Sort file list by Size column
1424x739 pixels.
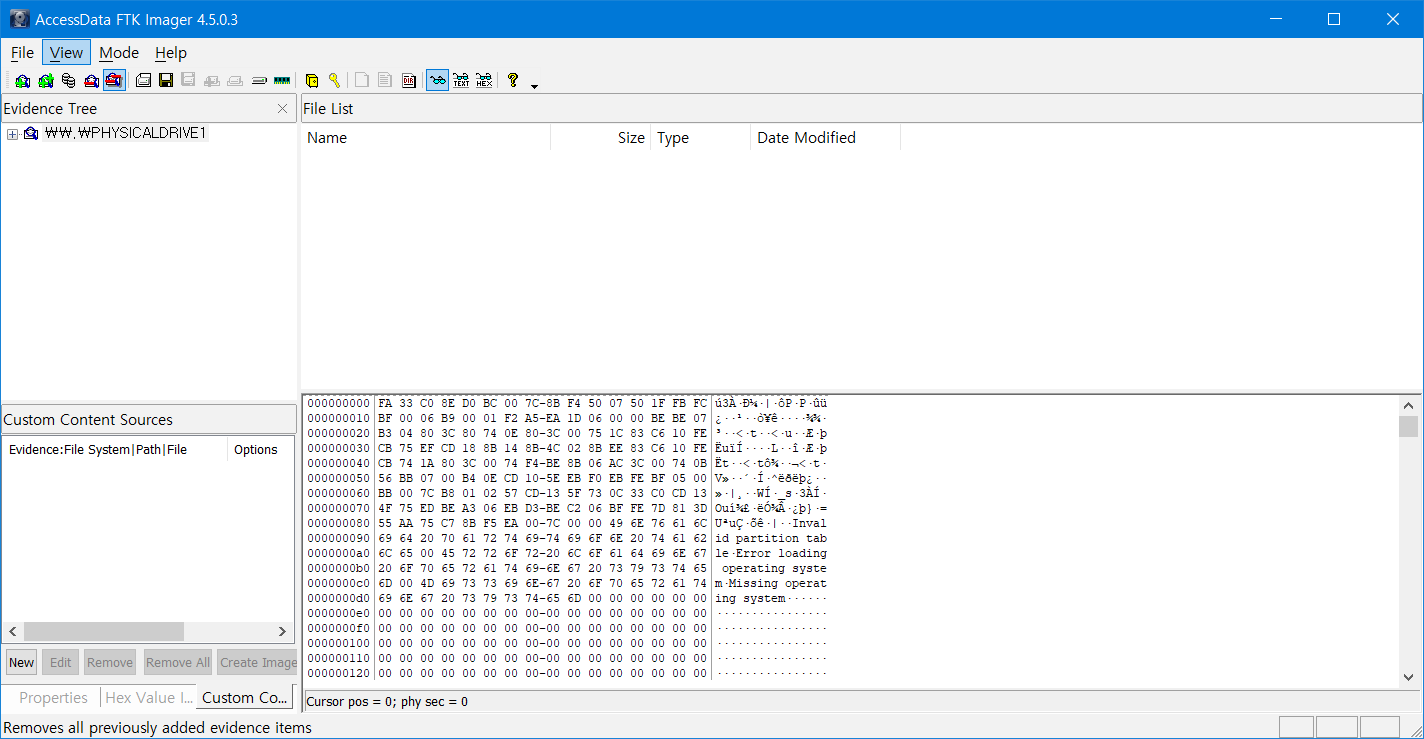(600, 138)
